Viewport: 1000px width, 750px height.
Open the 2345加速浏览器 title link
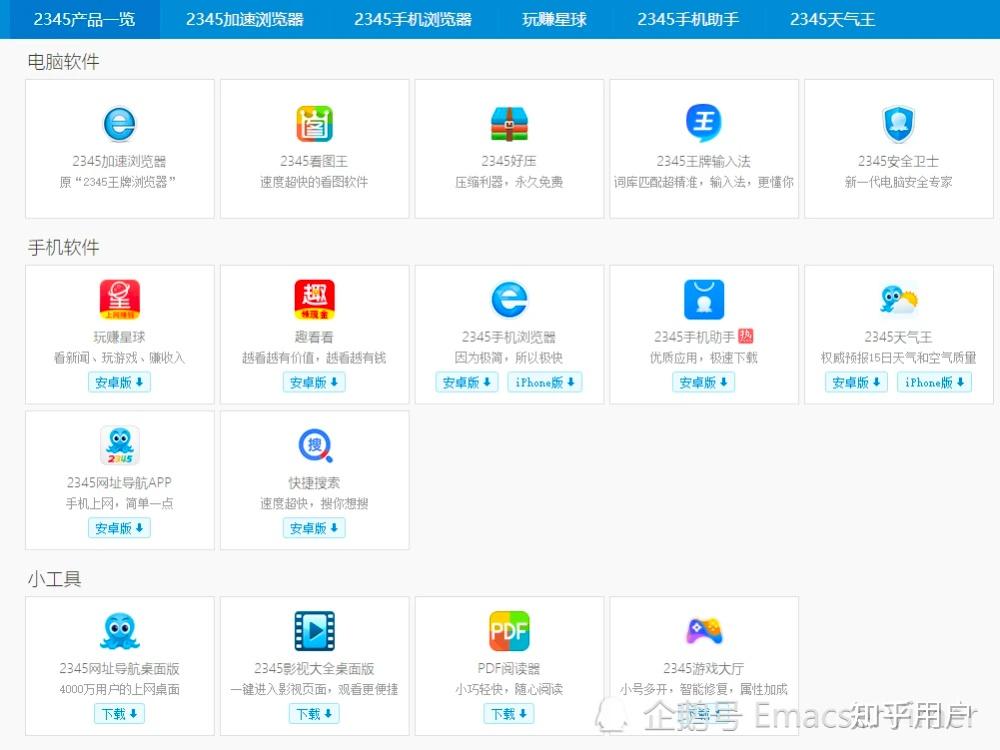point(119,161)
